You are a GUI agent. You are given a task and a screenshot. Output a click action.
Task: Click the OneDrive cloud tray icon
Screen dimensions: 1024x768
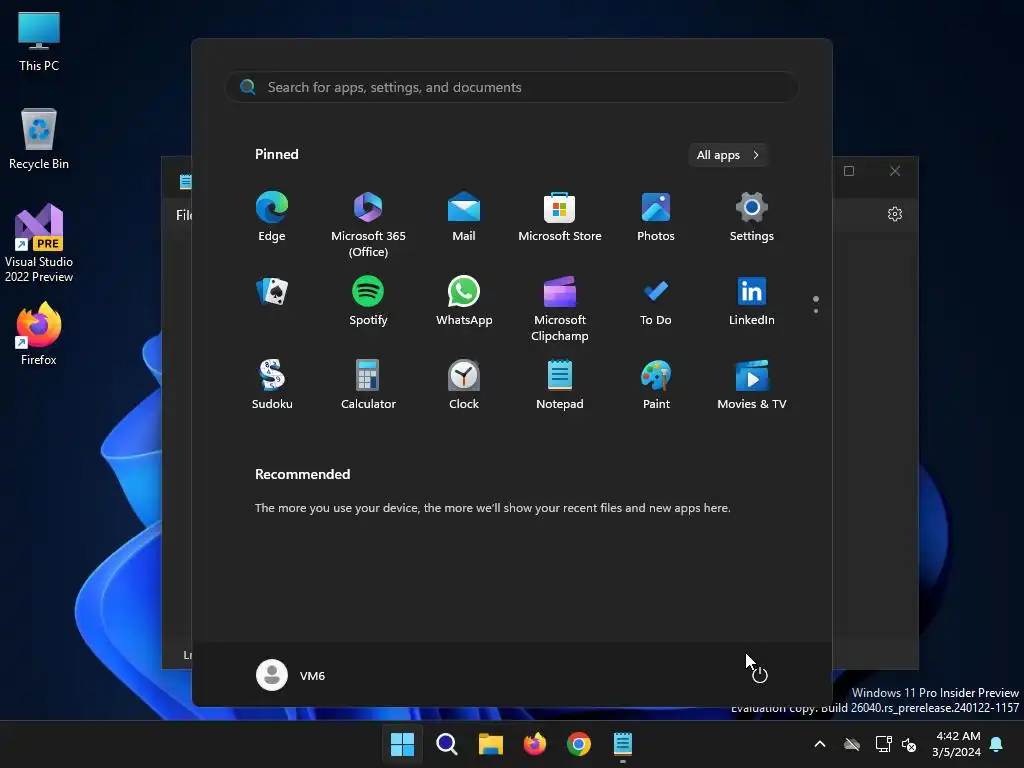tap(852, 744)
